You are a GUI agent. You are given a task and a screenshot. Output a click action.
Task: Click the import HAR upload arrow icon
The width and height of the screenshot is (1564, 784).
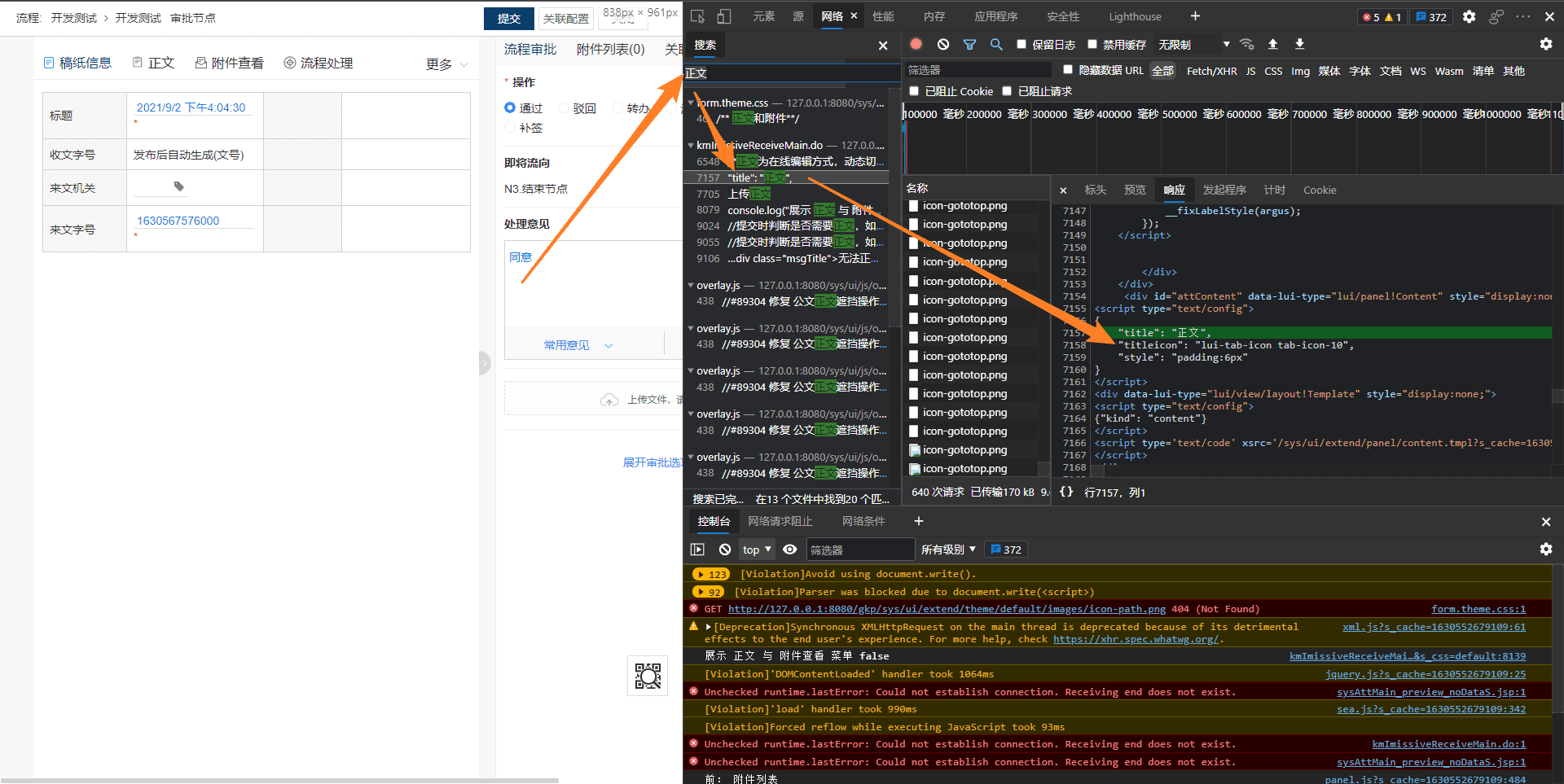[1273, 44]
